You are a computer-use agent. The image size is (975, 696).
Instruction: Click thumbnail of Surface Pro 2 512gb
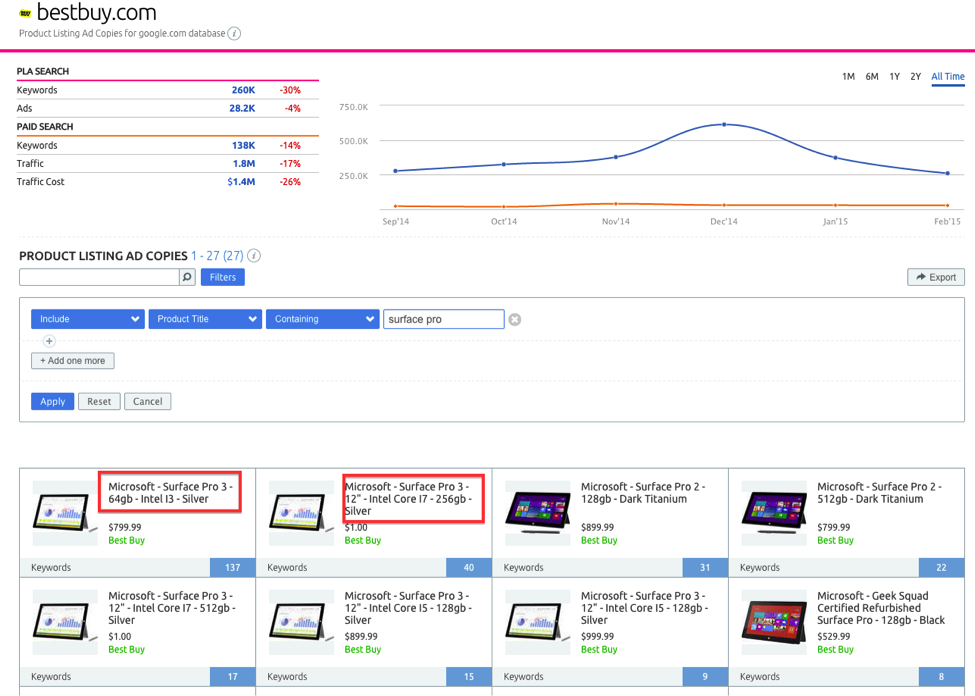(x=774, y=513)
